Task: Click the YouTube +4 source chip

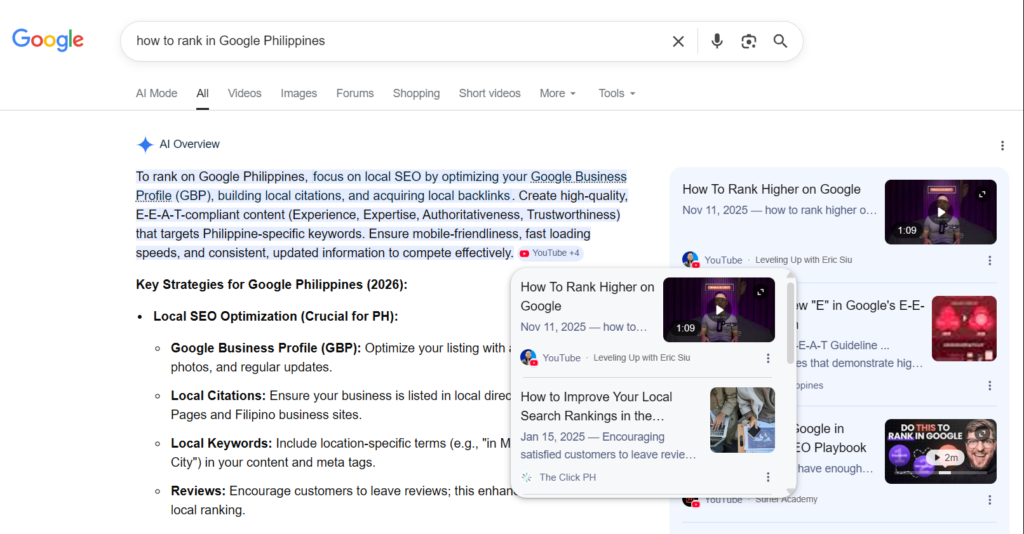Action: point(550,253)
